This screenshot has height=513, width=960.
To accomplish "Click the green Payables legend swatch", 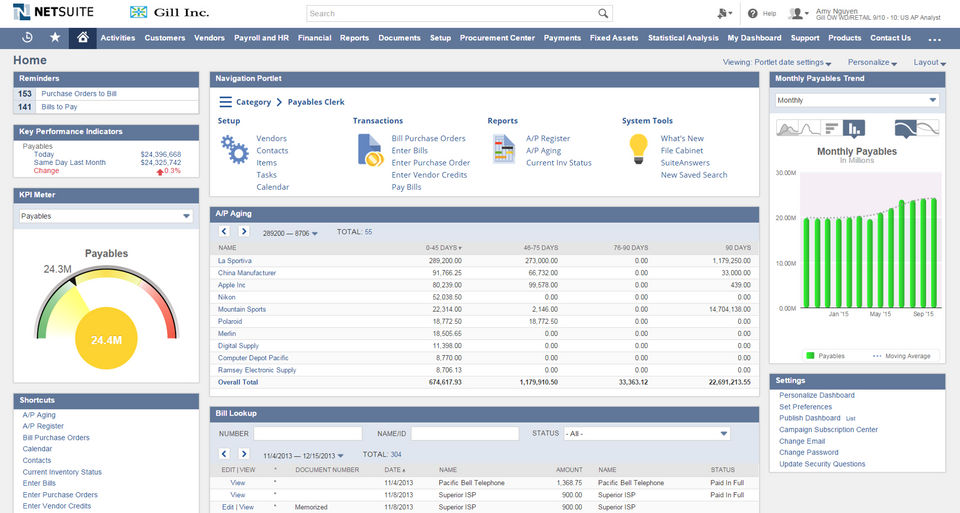I will pyautogui.click(x=808, y=355).
